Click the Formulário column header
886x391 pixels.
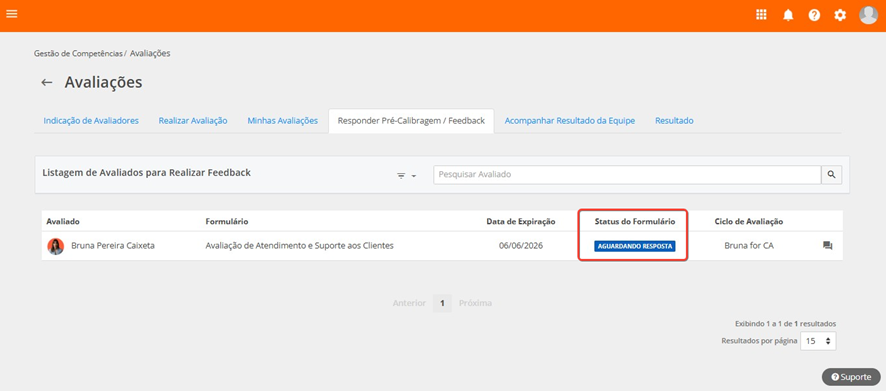click(x=227, y=221)
